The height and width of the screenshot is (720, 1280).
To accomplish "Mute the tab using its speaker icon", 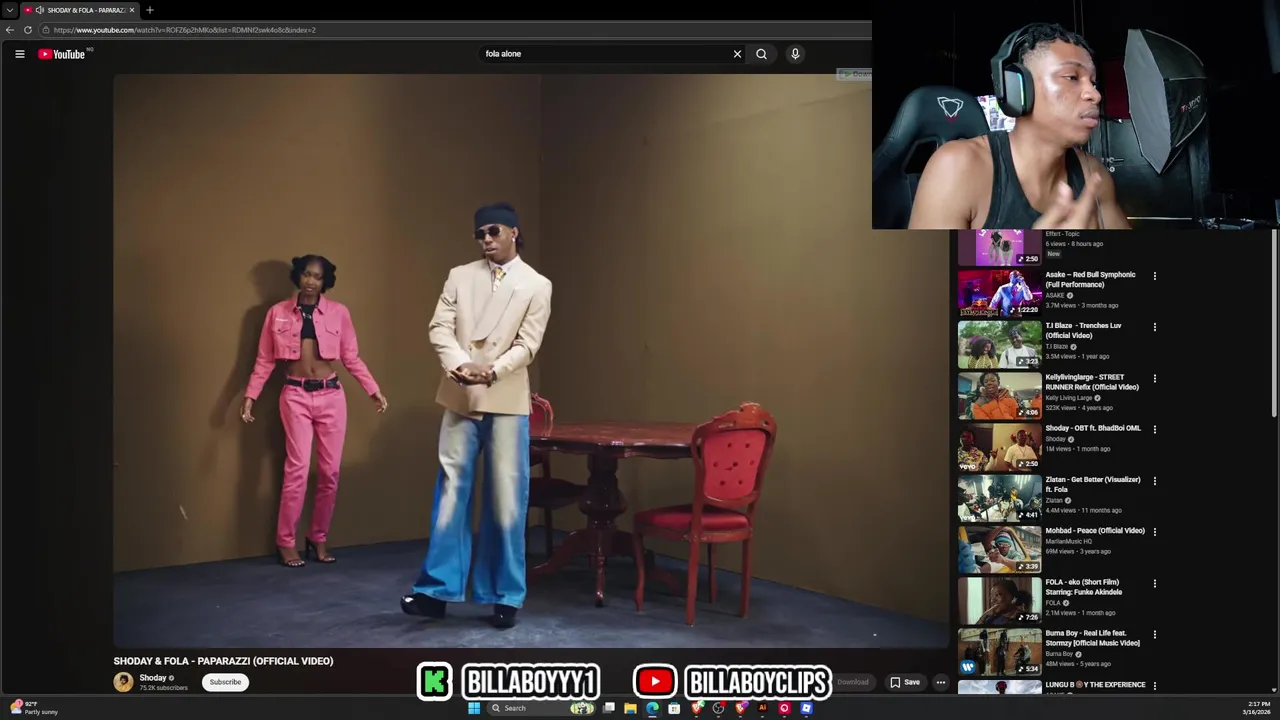I will pyautogui.click(x=40, y=10).
